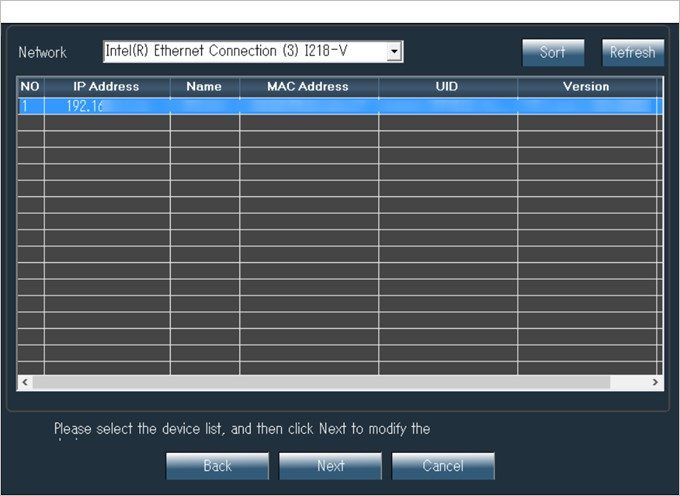Proceed by clicking Next
This screenshot has height=496, width=680.
[x=330, y=466]
